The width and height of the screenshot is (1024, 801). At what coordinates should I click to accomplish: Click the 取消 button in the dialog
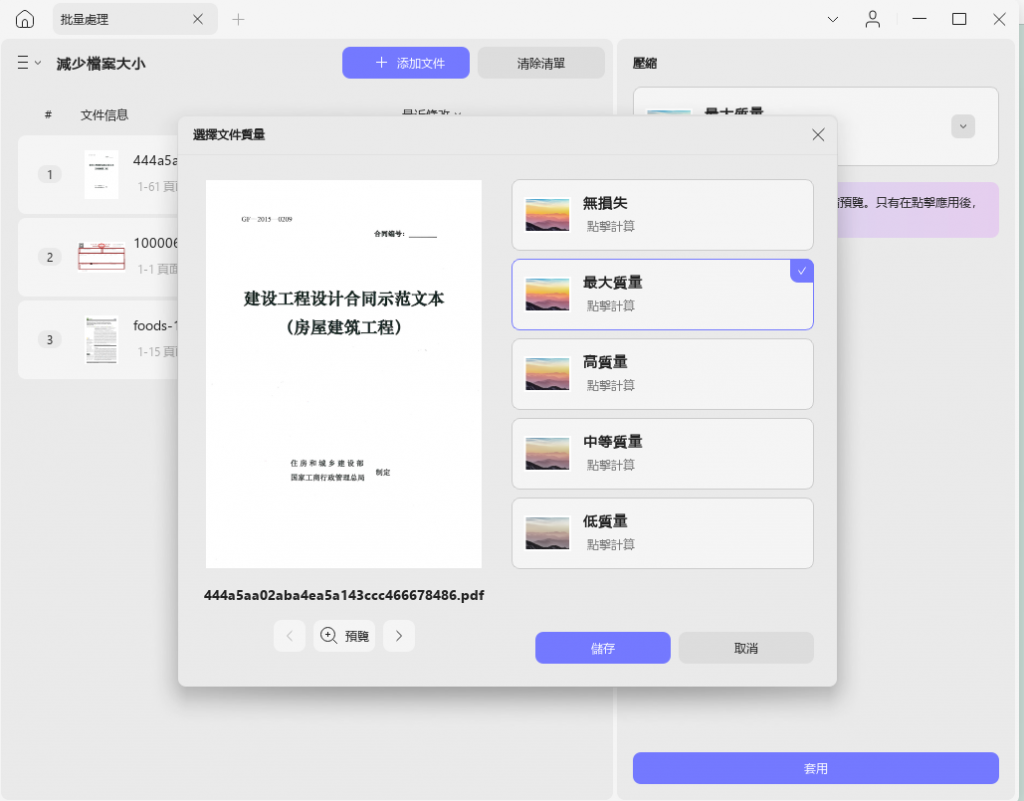click(x=745, y=647)
